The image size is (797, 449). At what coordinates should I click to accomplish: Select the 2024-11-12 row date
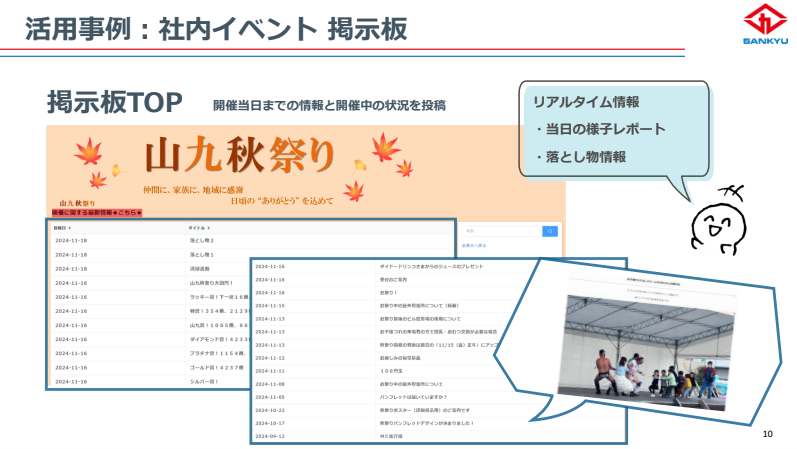coord(270,358)
